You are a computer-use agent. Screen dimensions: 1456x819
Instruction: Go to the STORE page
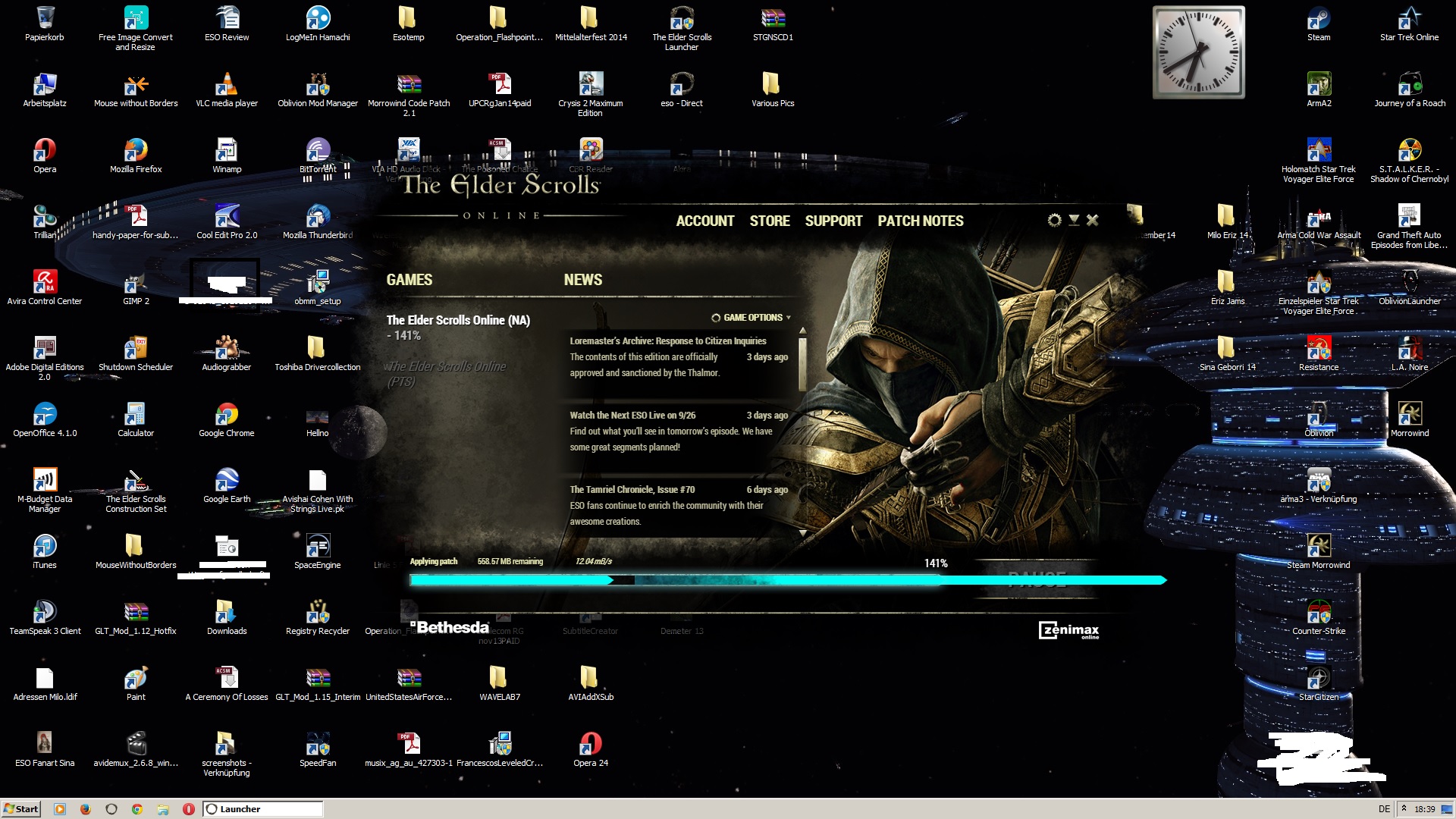[x=769, y=221]
